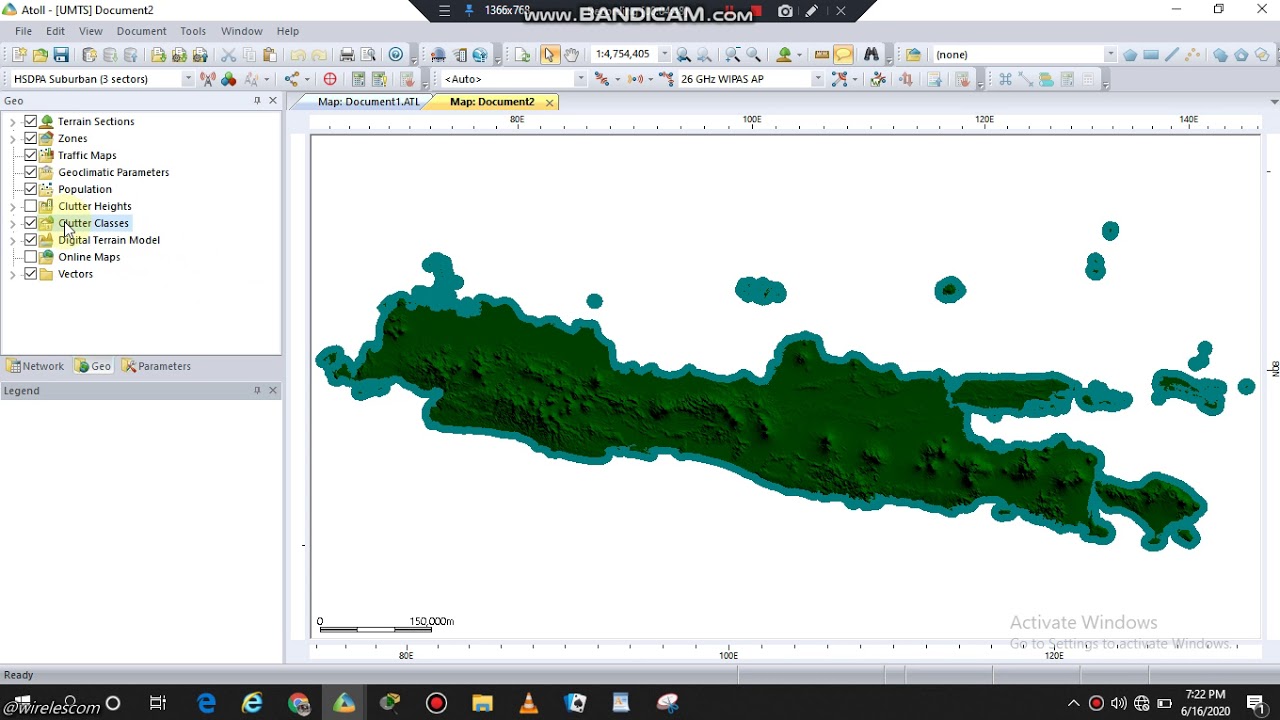Click the tree terrain profile icon
The image size is (1280, 720).
(x=784, y=55)
